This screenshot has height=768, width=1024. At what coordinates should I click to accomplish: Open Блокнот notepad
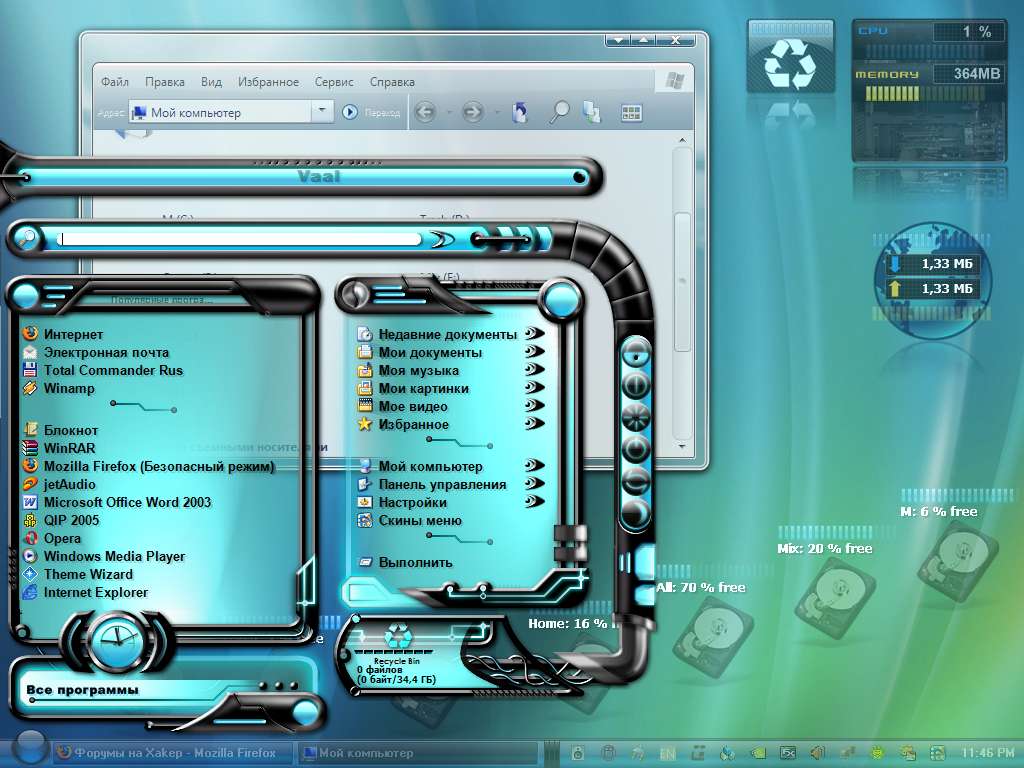click(x=61, y=430)
